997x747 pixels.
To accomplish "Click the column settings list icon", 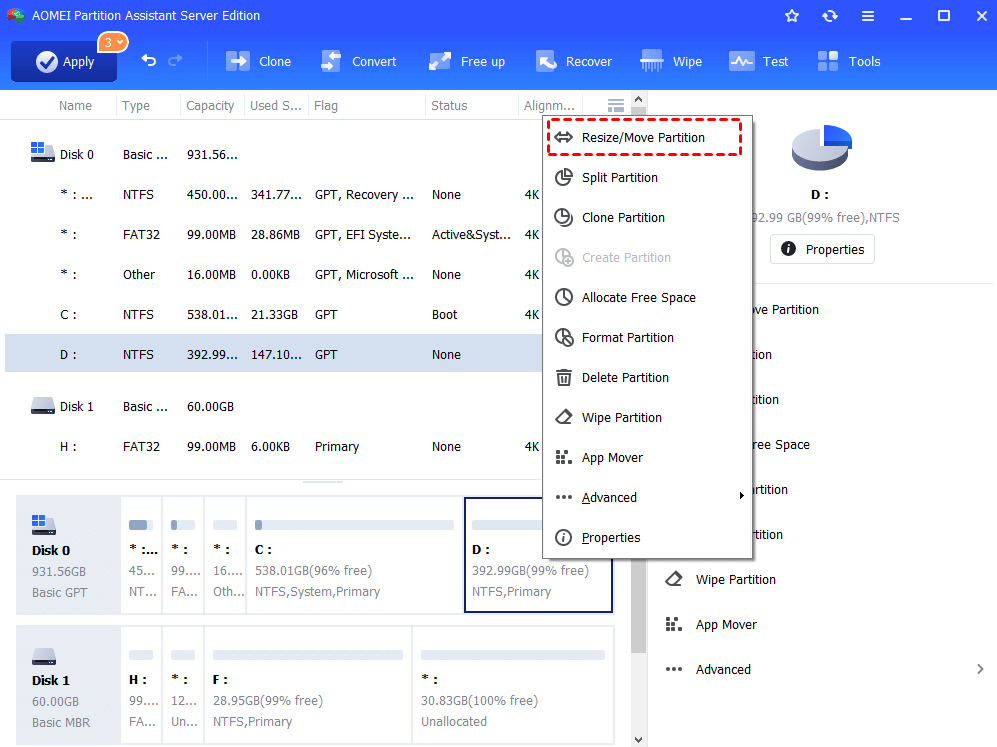I will click(x=615, y=105).
